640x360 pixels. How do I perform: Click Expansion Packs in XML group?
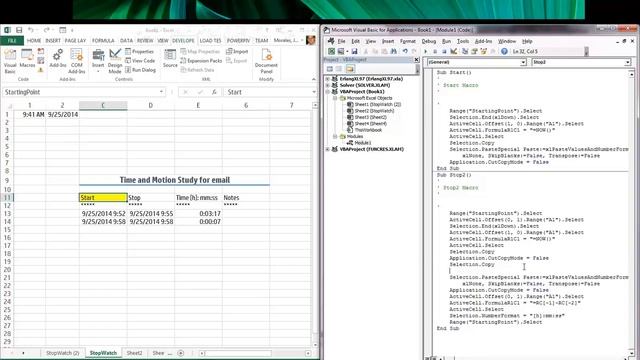[201, 60]
